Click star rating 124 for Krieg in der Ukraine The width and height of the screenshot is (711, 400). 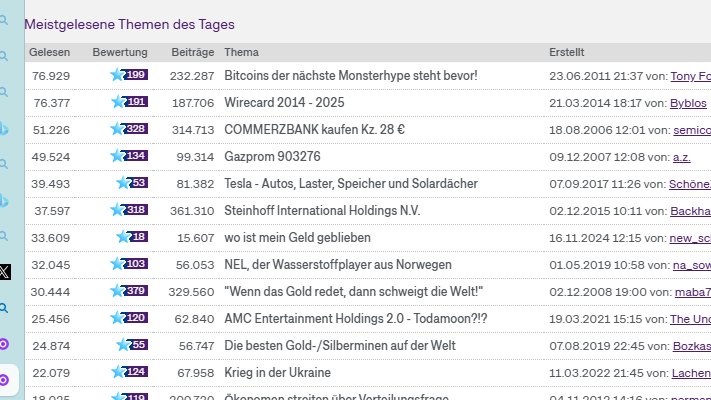(x=130, y=372)
